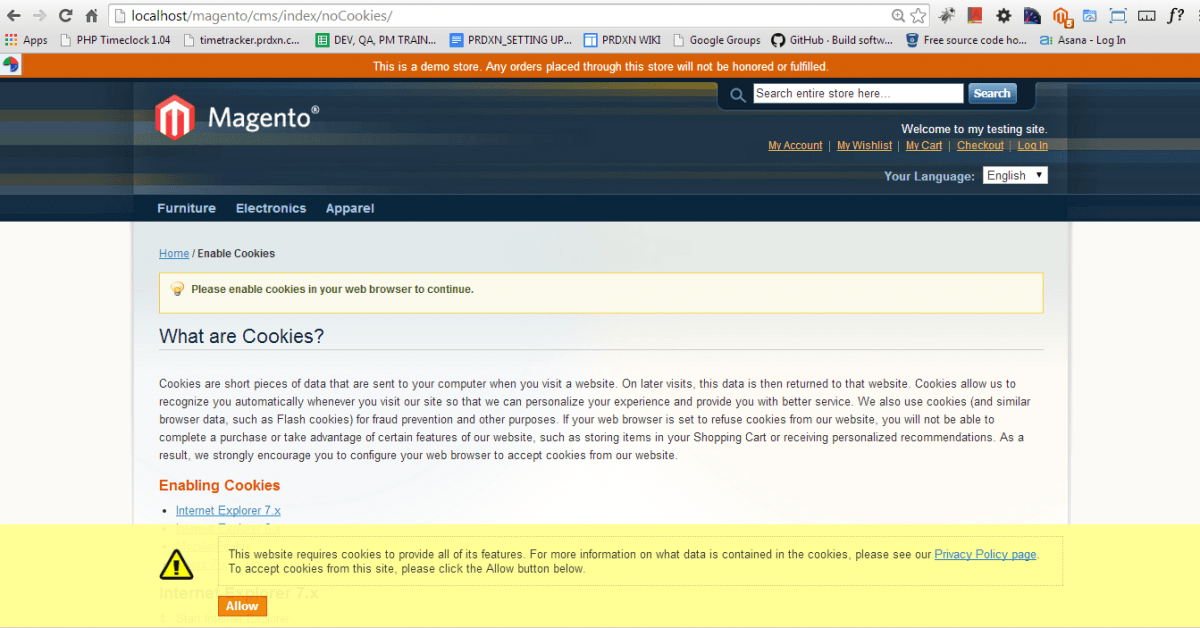Open the red book extension icon
Viewport: 1200px width, 628px height.
pos(975,15)
